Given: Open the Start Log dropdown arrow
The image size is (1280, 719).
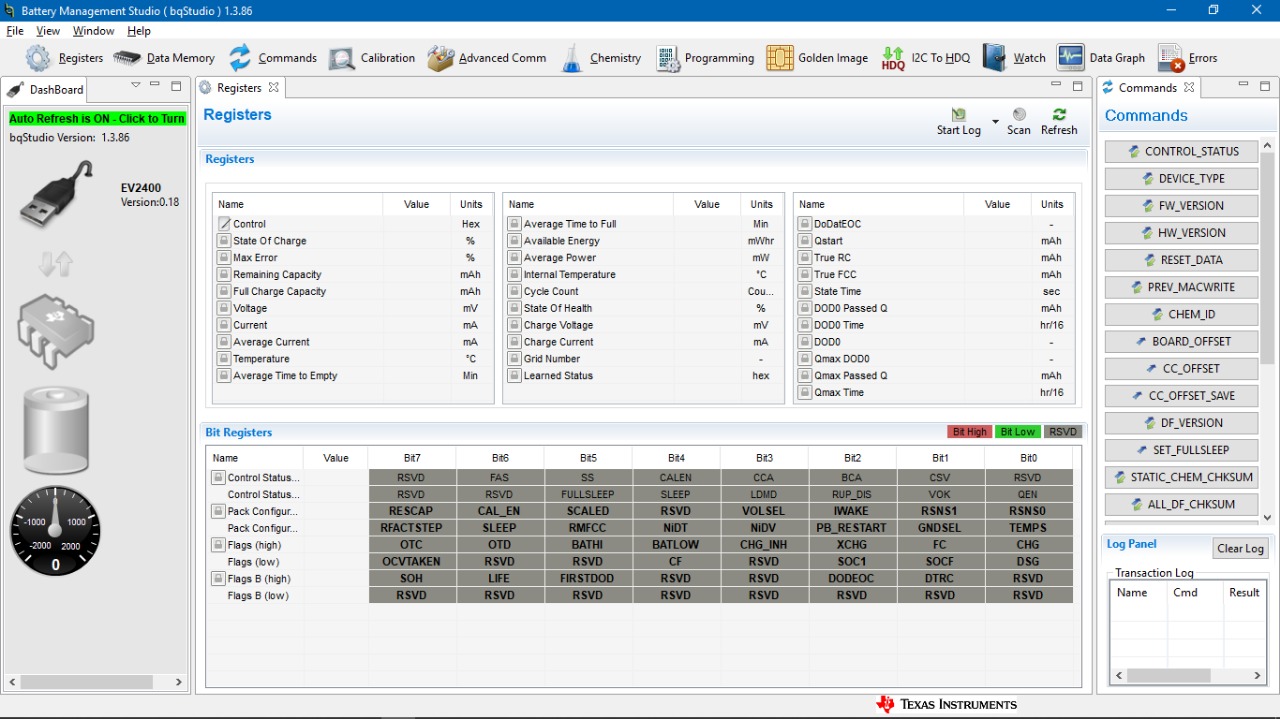Looking at the screenshot, I should (995, 122).
